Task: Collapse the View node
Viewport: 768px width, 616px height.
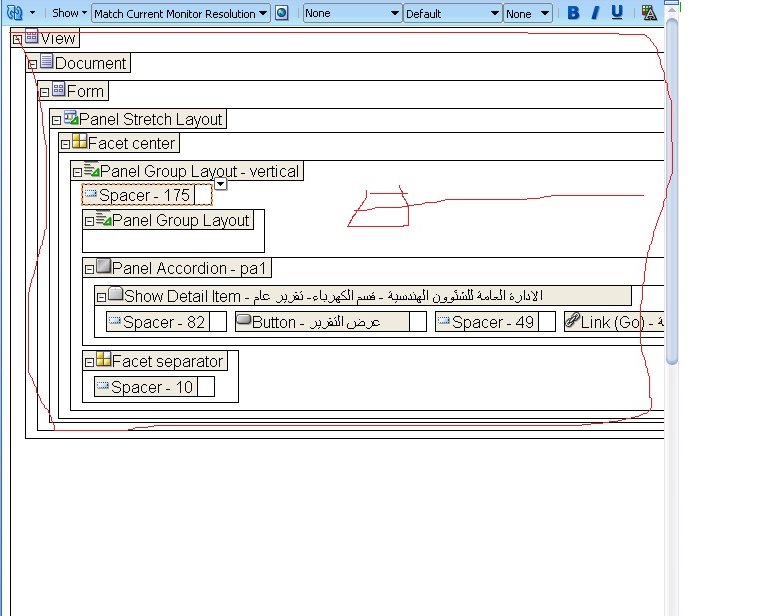Action: click(17, 39)
